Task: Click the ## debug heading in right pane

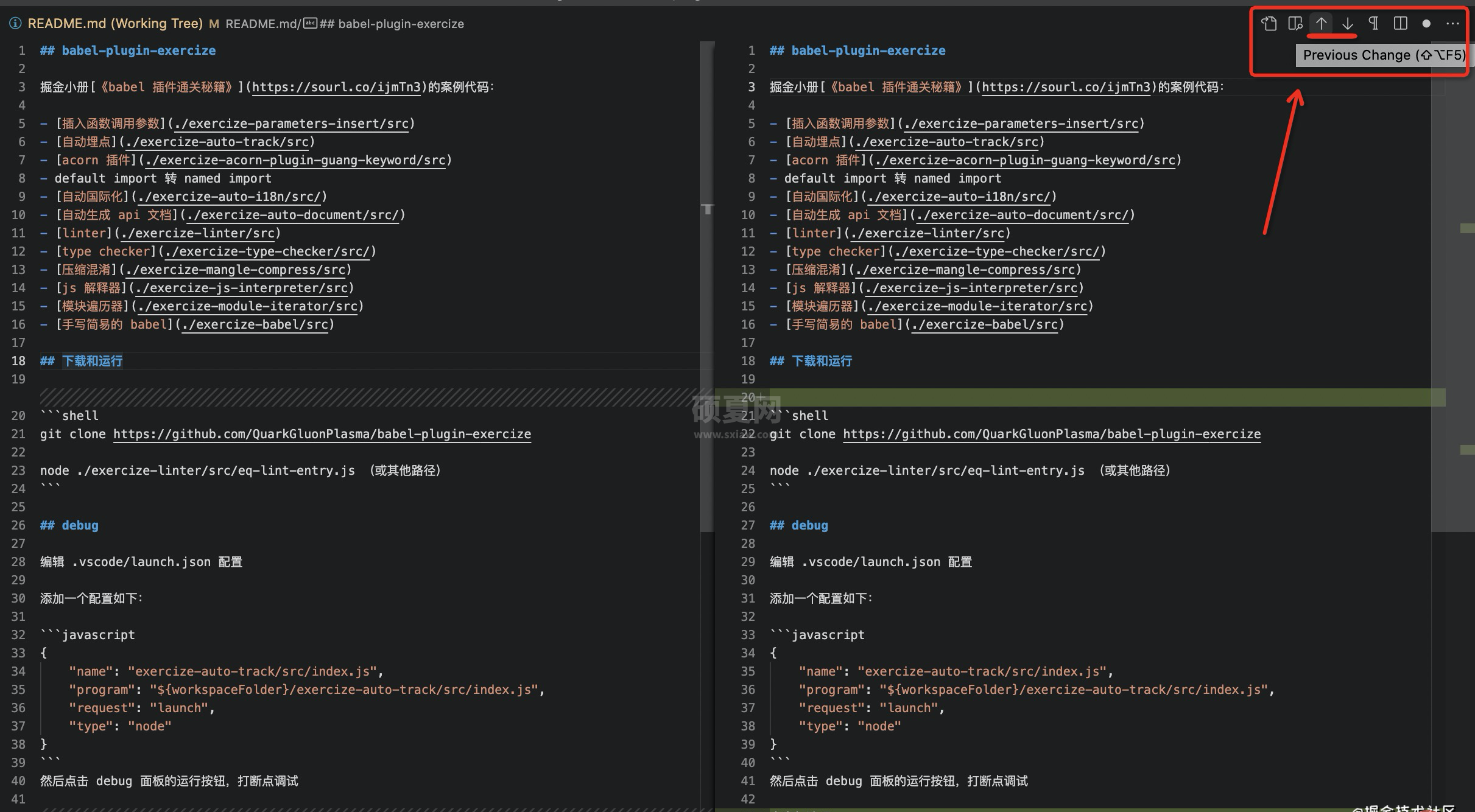Action: point(798,525)
